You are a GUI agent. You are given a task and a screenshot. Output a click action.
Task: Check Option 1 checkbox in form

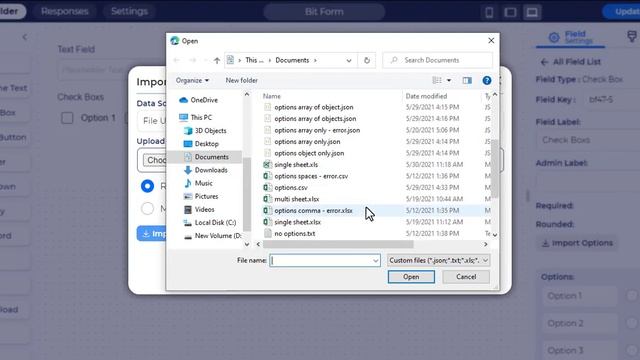pyautogui.click(x=67, y=118)
